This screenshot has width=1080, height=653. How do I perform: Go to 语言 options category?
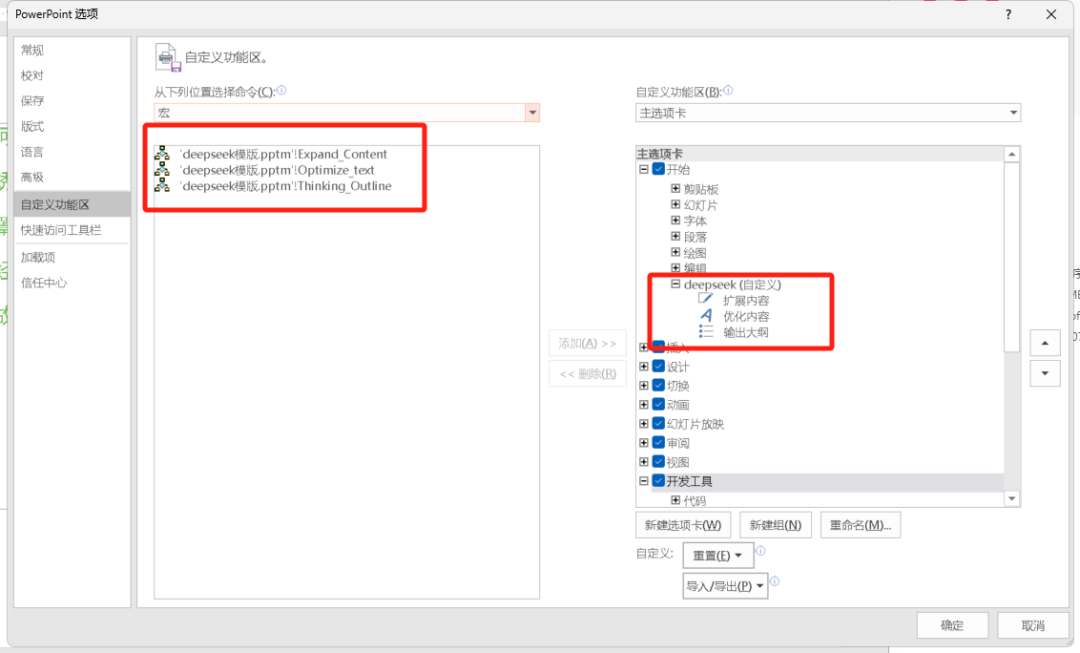coord(72,152)
